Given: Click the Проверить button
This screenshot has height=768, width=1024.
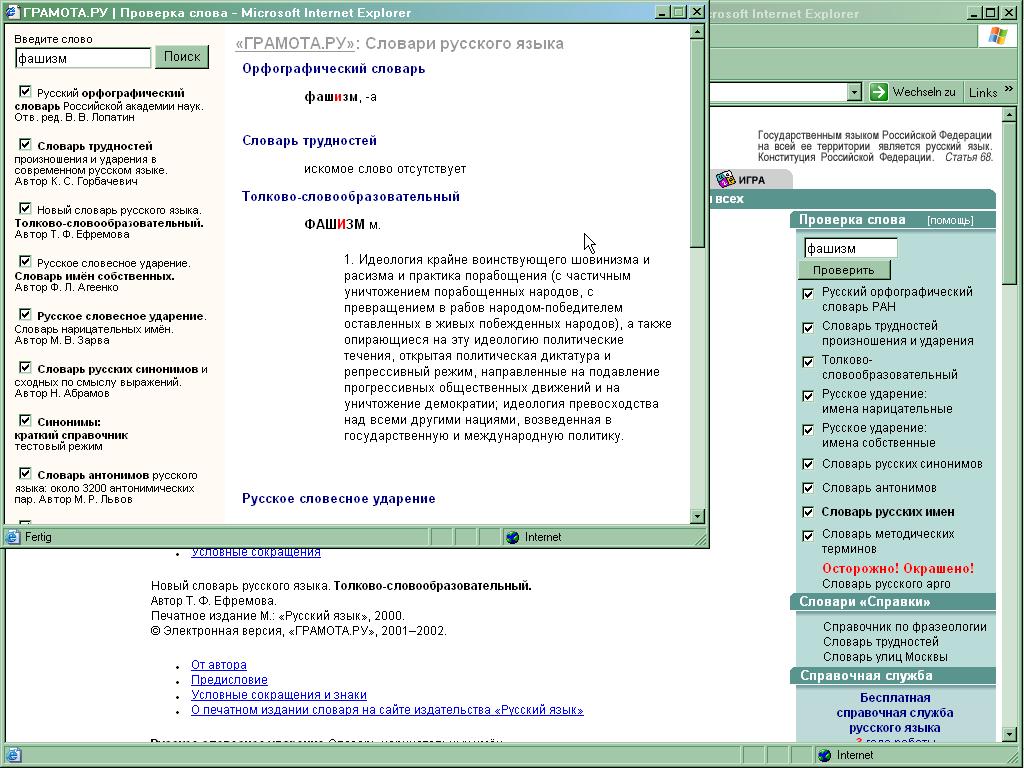Looking at the screenshot, I should [844, 270].
